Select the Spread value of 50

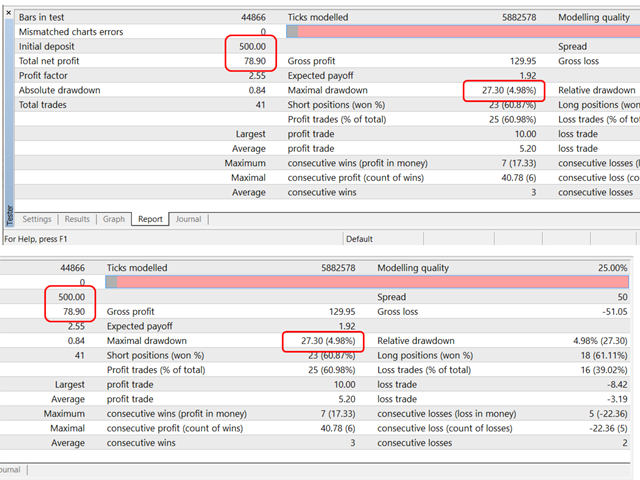[622, 297]
